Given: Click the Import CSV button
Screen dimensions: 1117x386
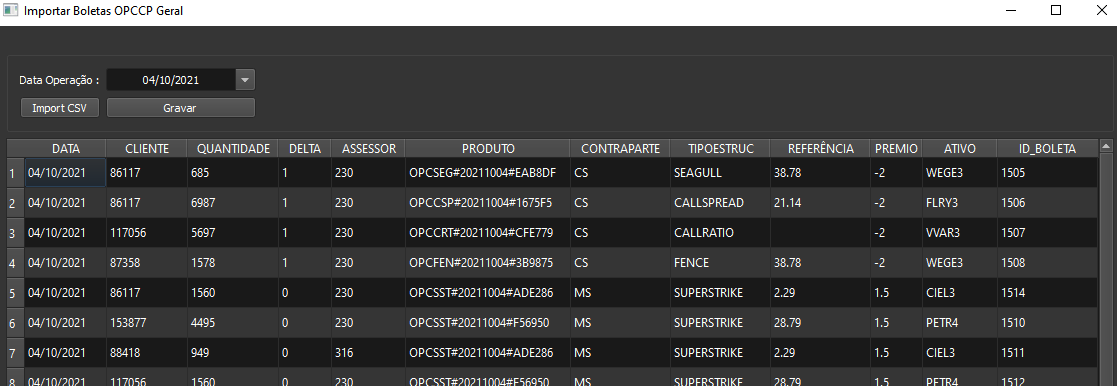Looking at the screenshot, I should pyautogui.click(x=60, y=108).
